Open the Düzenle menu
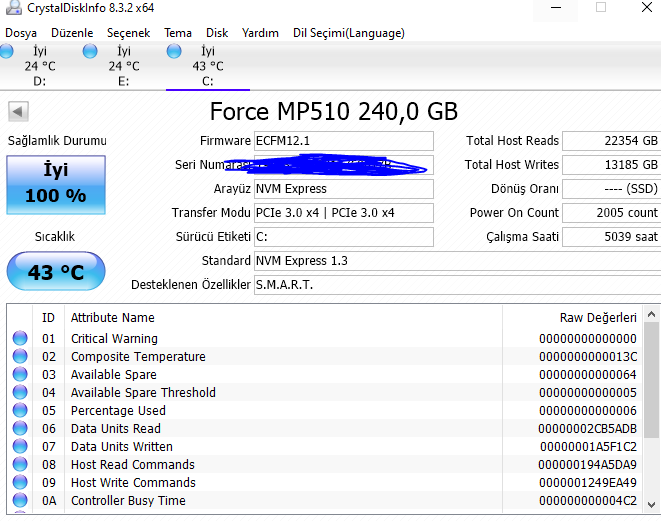 coord(72,33)
